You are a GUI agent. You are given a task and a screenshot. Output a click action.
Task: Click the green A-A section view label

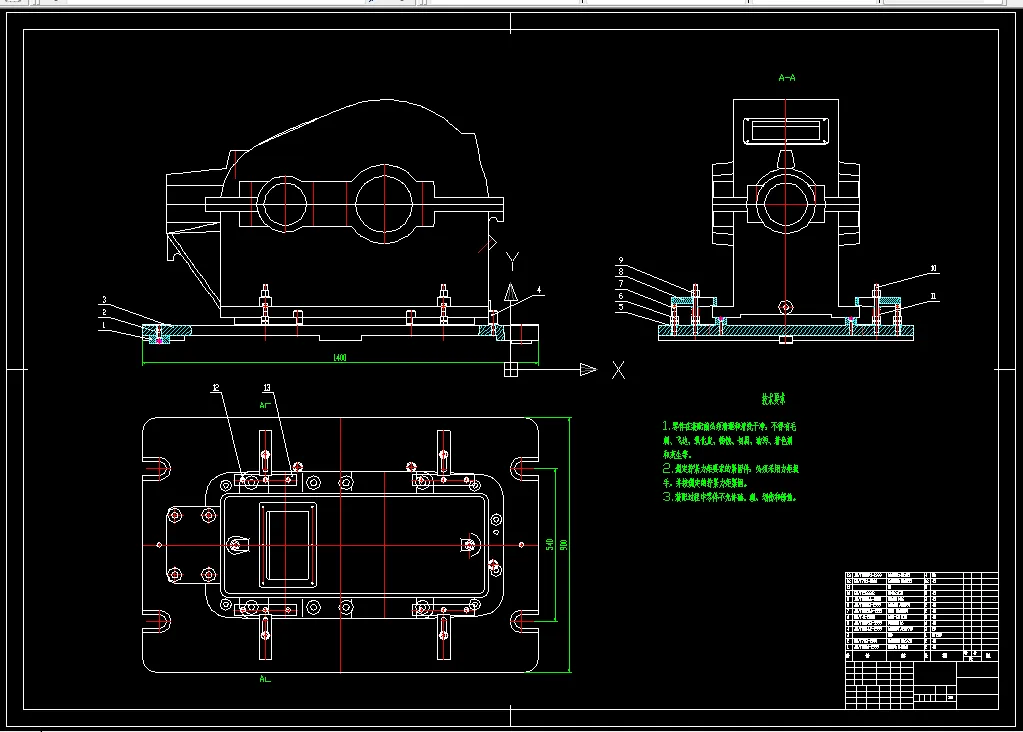(x=787, y=78)
